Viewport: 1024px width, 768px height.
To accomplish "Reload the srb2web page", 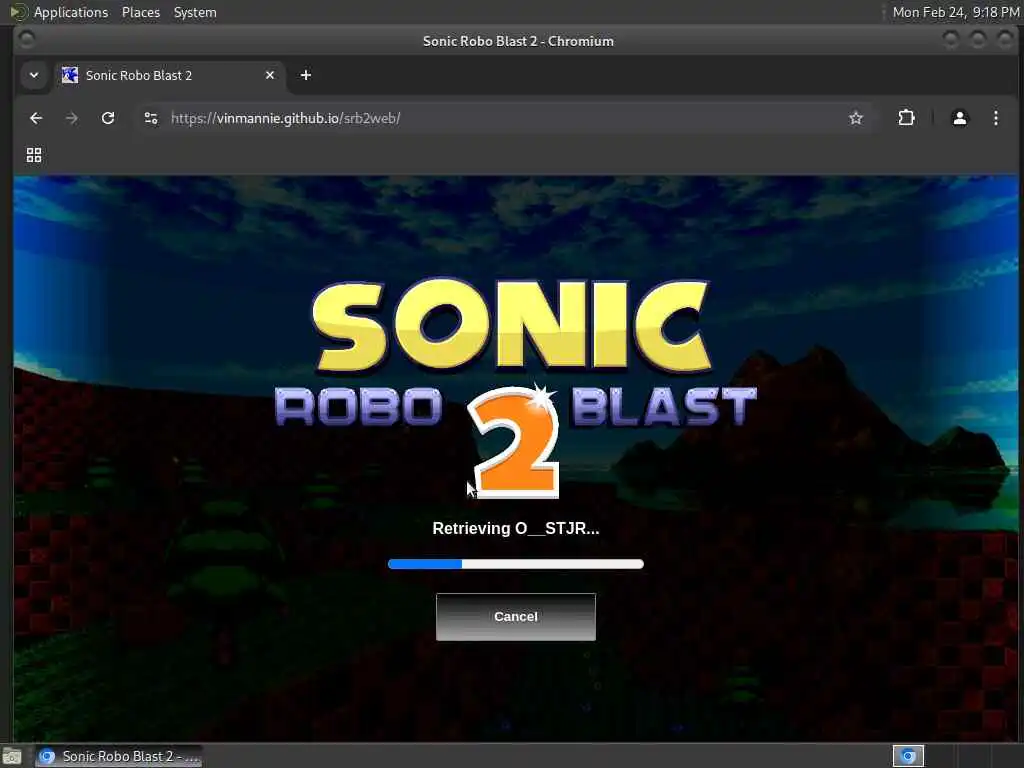I will click(108, 118).
